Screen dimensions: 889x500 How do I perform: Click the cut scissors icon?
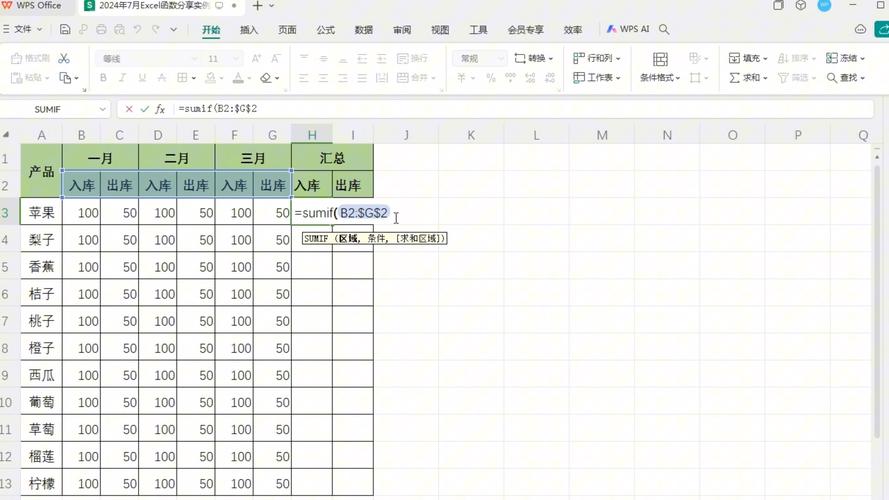(x=64, y=58)
